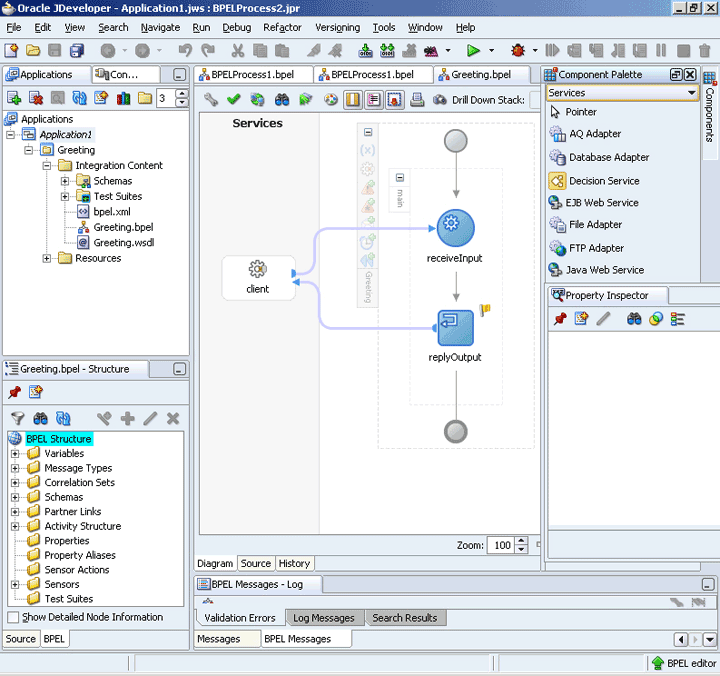
Task: Click the filter funnel icon in Structure pane
Action: point(17,418)
